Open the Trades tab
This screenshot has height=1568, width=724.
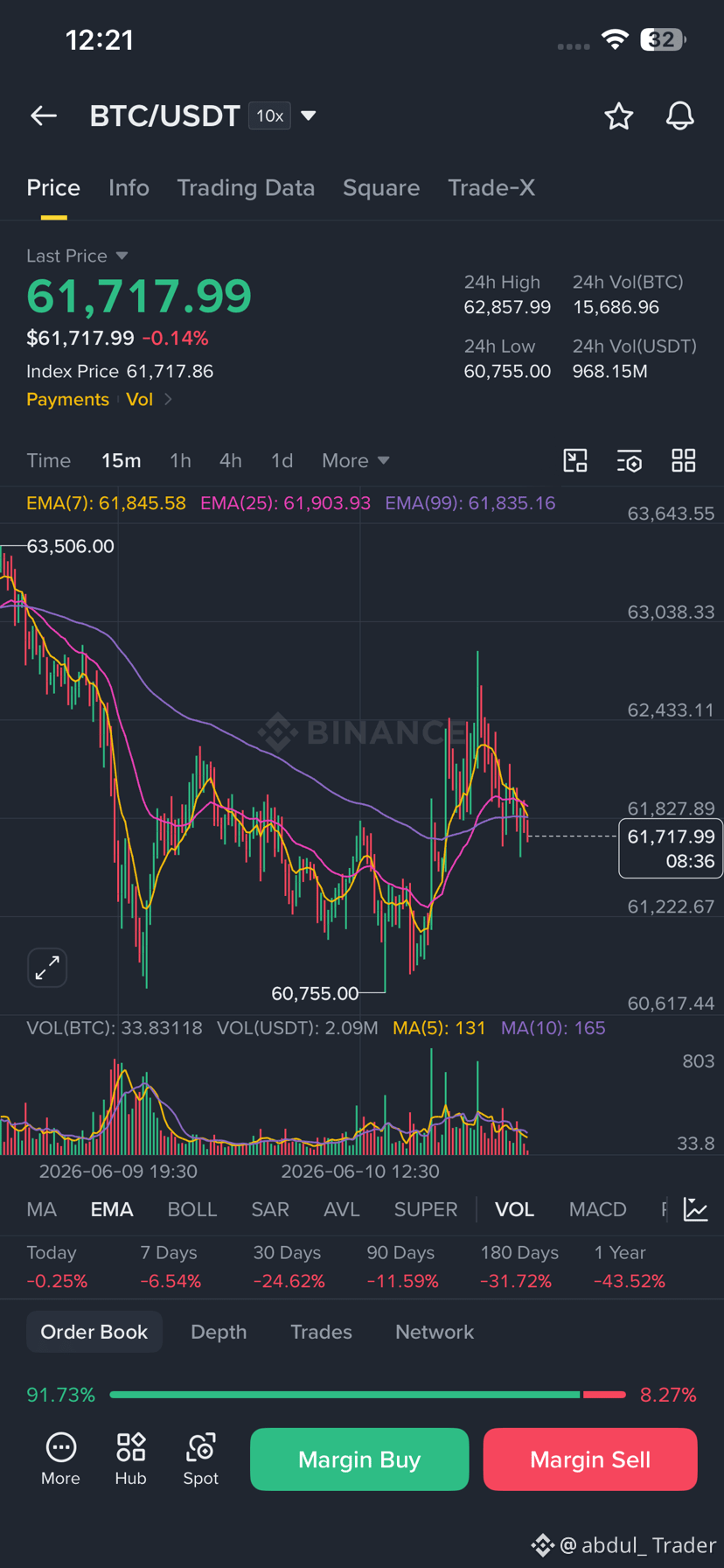click(321, 1332)
